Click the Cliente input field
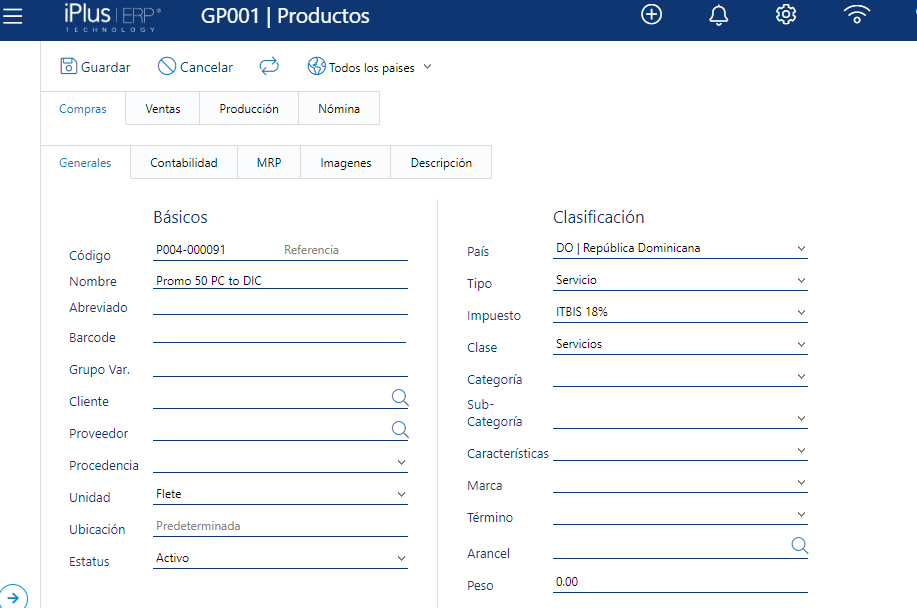This screenshot has height=608, width=917. (x=271, y=400)
